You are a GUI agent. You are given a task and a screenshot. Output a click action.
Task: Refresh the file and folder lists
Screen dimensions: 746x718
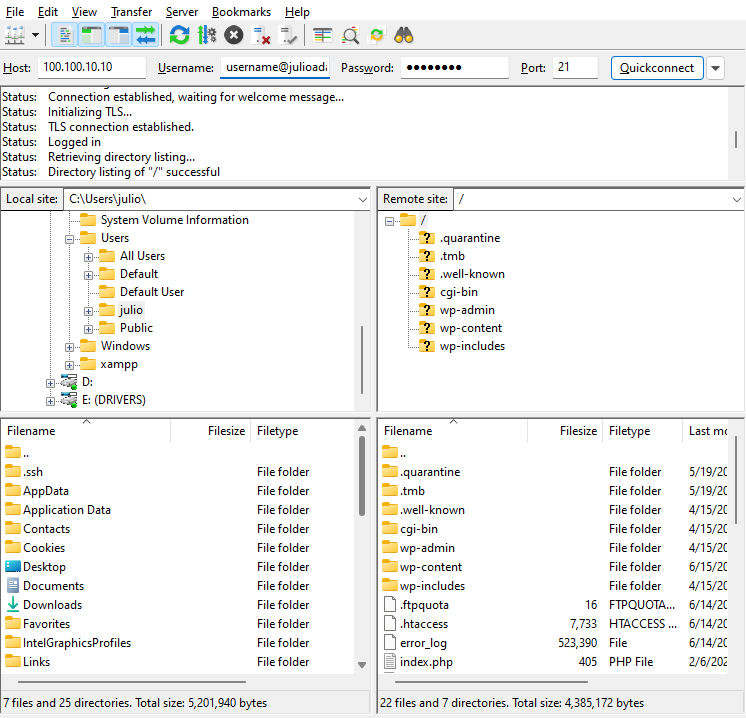click(179, 35)
